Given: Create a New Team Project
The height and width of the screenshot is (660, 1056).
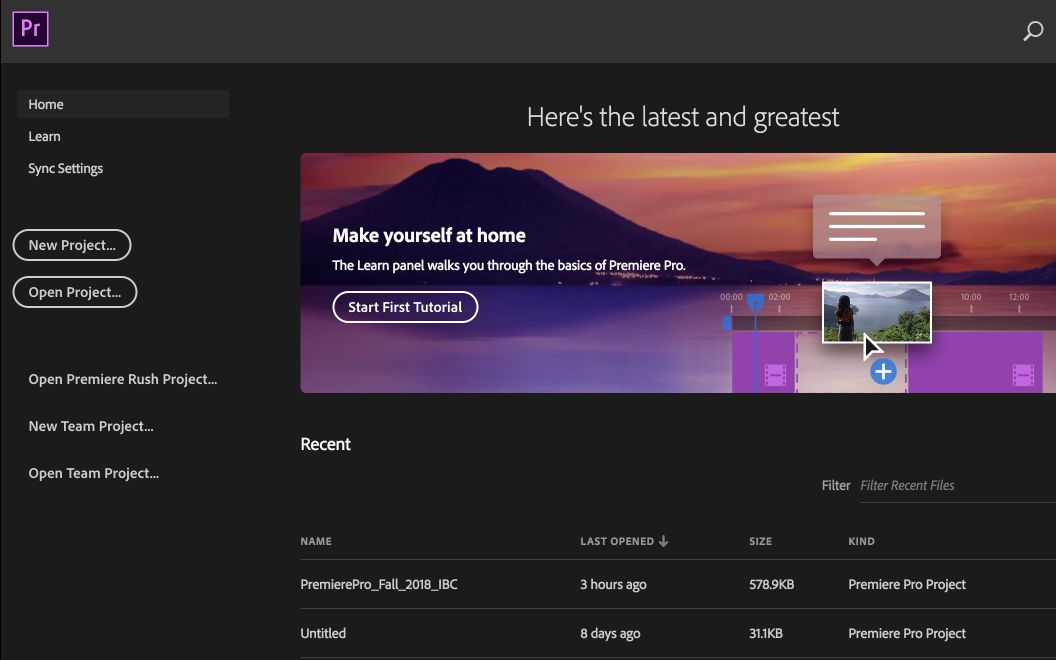Looking at the screenshot, I should (x=91, y=426).
